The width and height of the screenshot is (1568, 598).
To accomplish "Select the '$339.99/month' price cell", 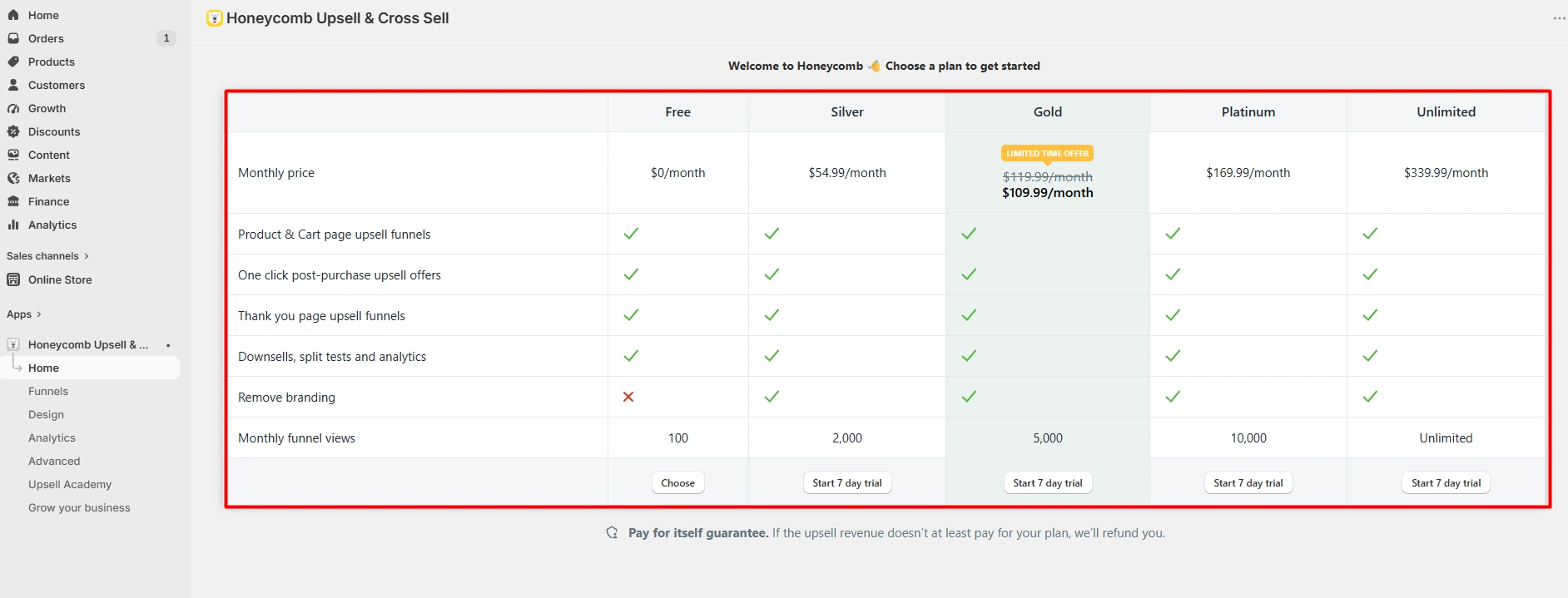I will [1446, 173].
